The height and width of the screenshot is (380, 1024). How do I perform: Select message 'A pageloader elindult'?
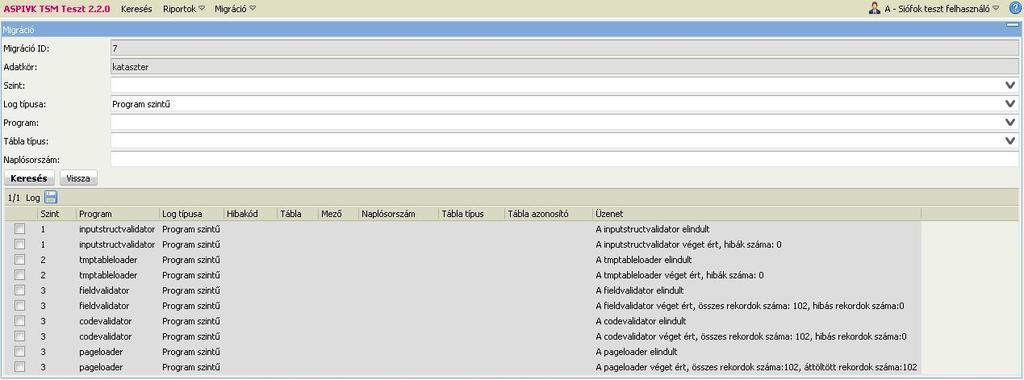point(636,351)
